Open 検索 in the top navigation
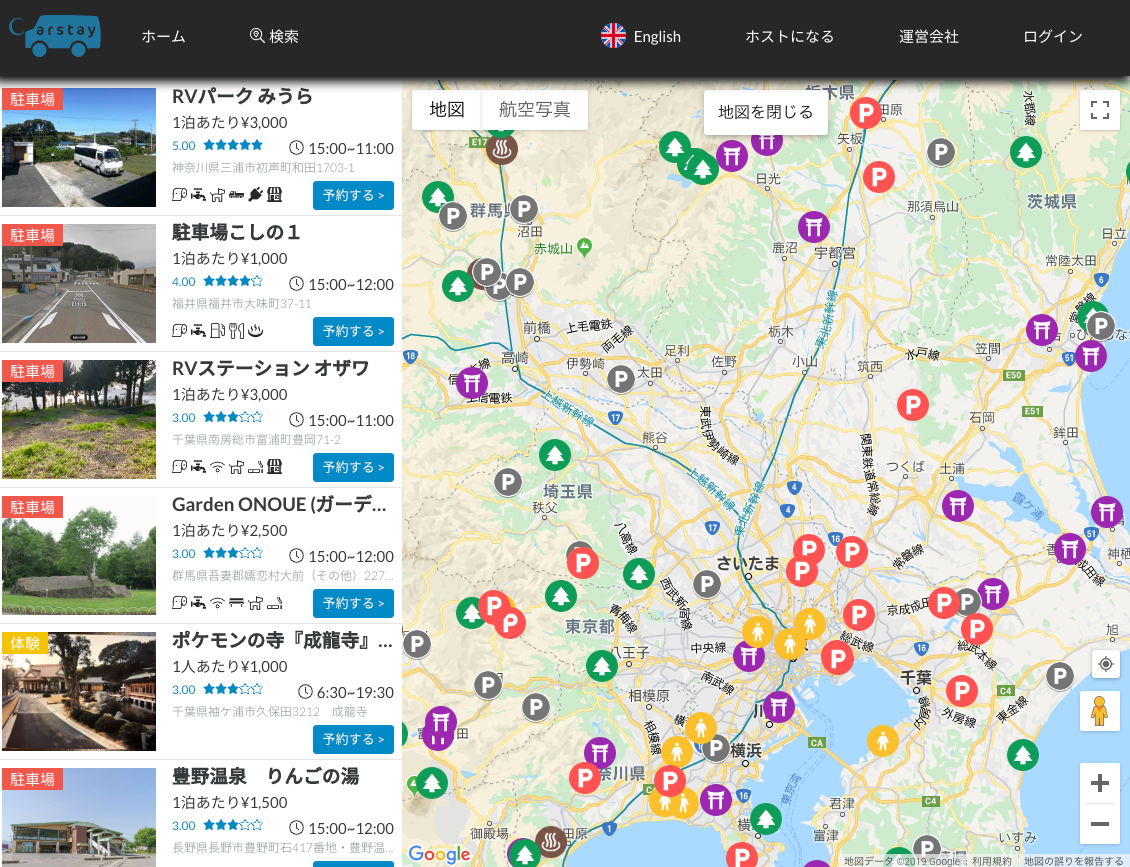The image size is (1130, 867). tap(274, 36)
